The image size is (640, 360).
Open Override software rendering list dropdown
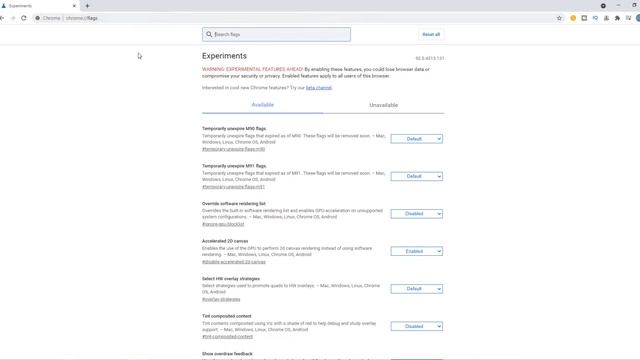(x=416, y=214)
